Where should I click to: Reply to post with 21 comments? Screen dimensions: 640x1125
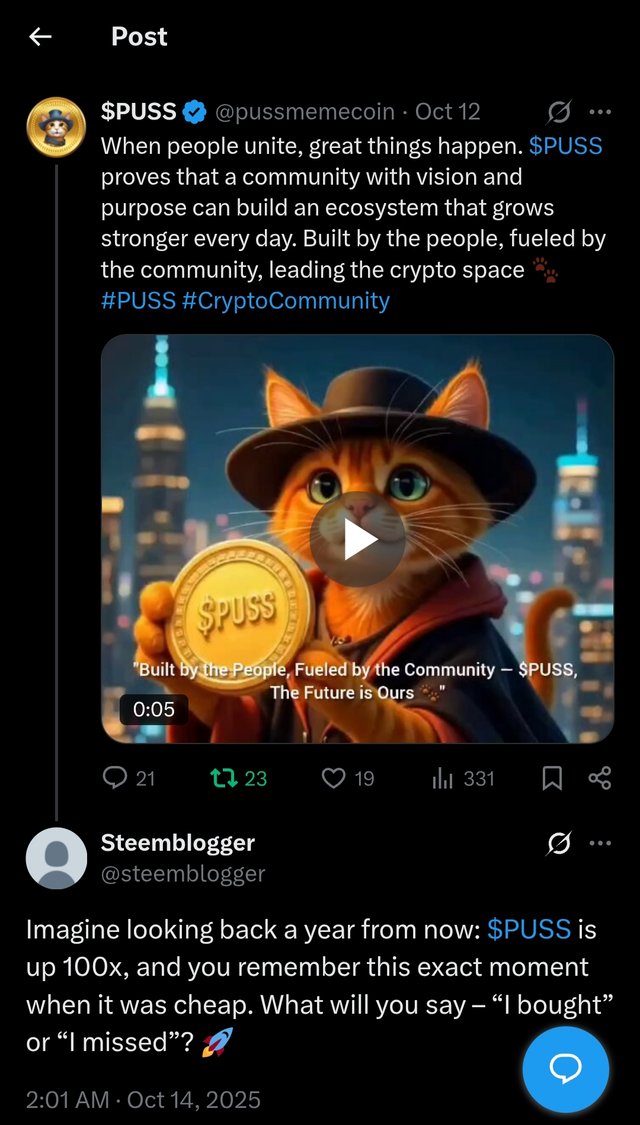[x=129, y=778]
